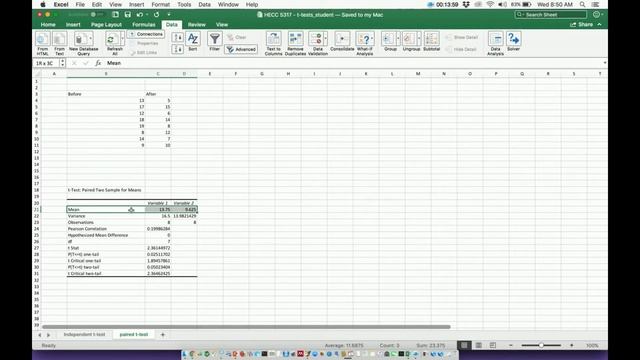This screenshot has height=360, width=640.
Task: Open Data Validation
Action: pos(318,44)
